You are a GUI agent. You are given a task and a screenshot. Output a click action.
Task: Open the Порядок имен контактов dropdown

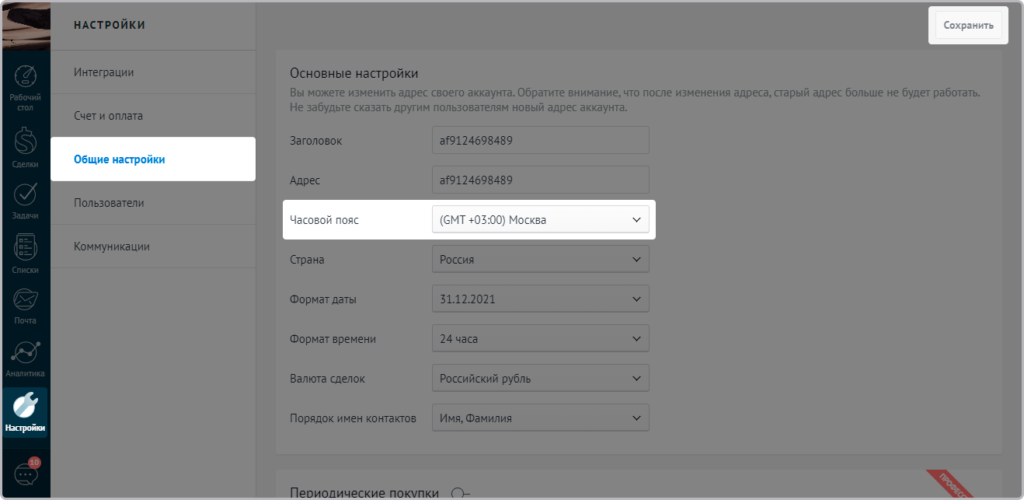(x=540, y=418)
